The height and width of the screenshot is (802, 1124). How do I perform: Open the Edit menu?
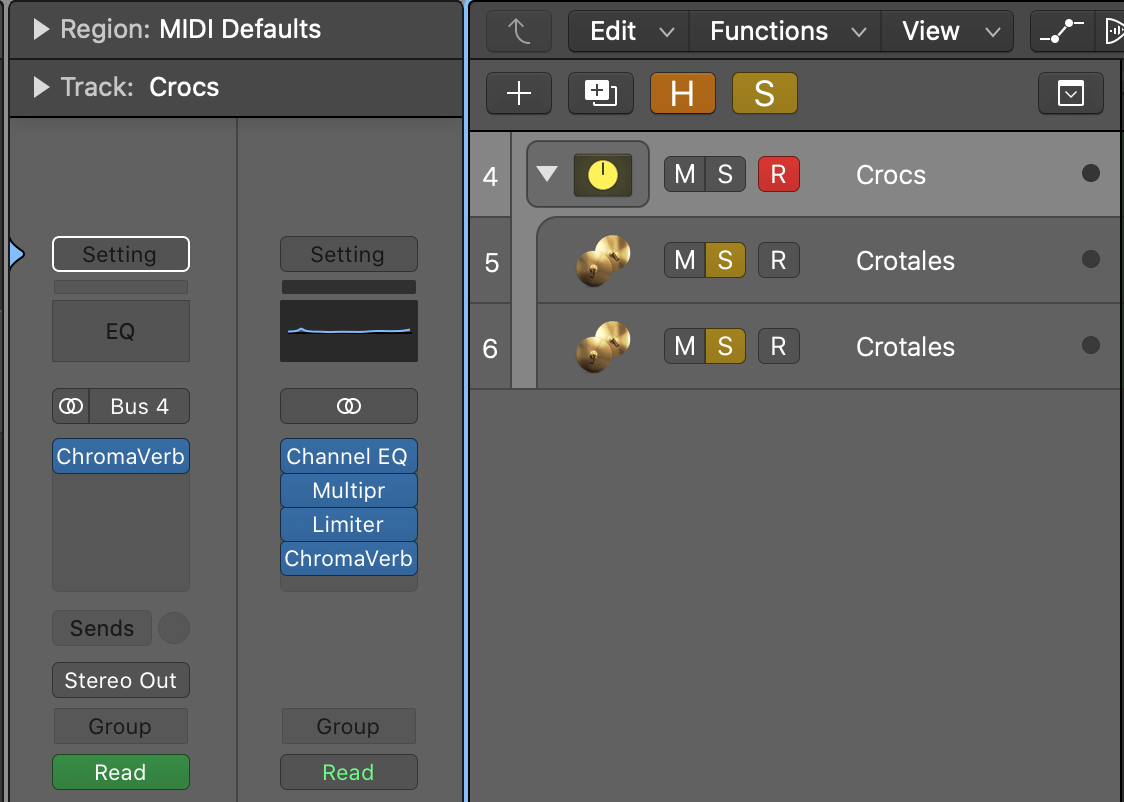coord(629,31)
